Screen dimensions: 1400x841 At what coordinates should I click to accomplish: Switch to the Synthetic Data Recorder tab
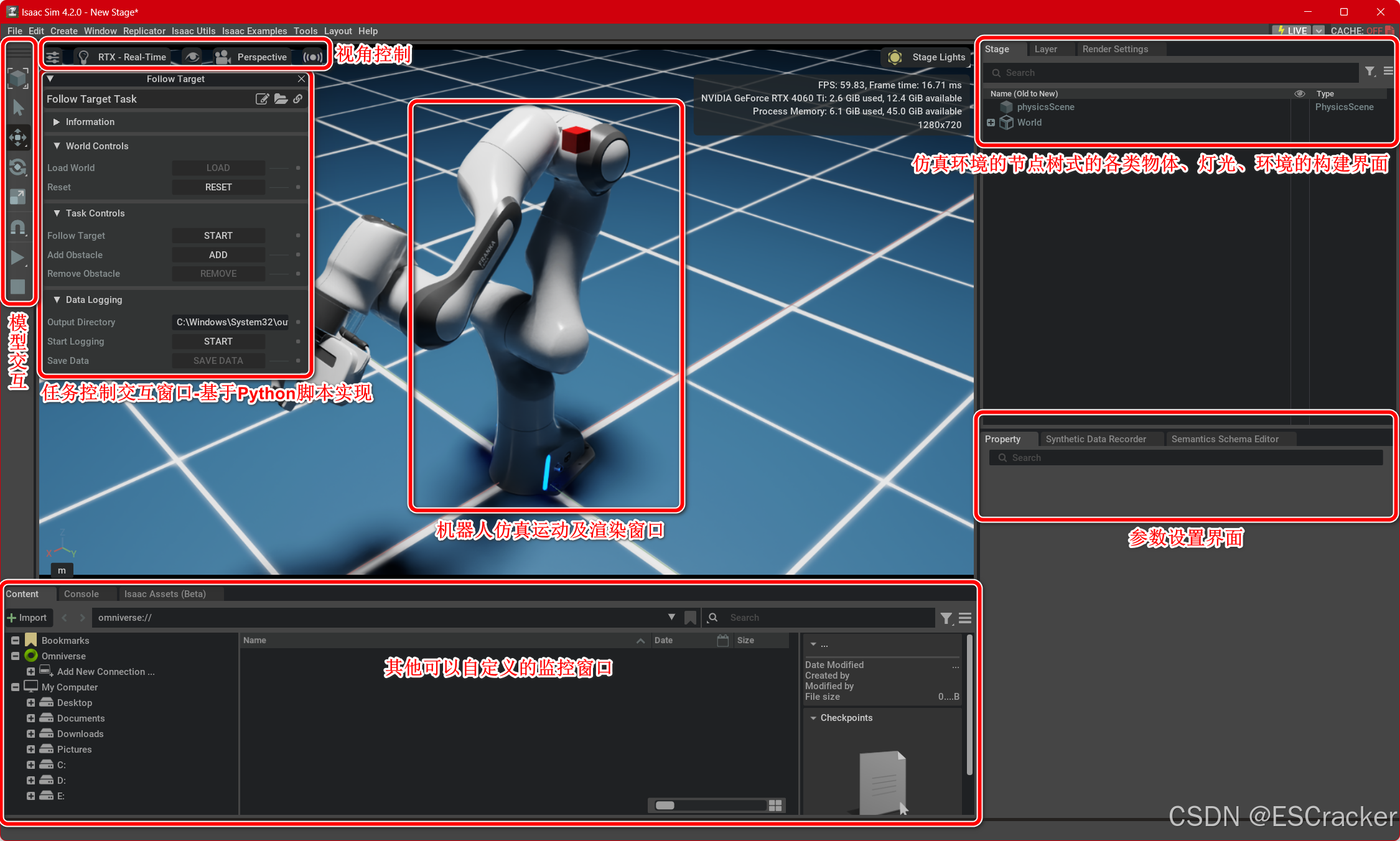(1096, 439)
